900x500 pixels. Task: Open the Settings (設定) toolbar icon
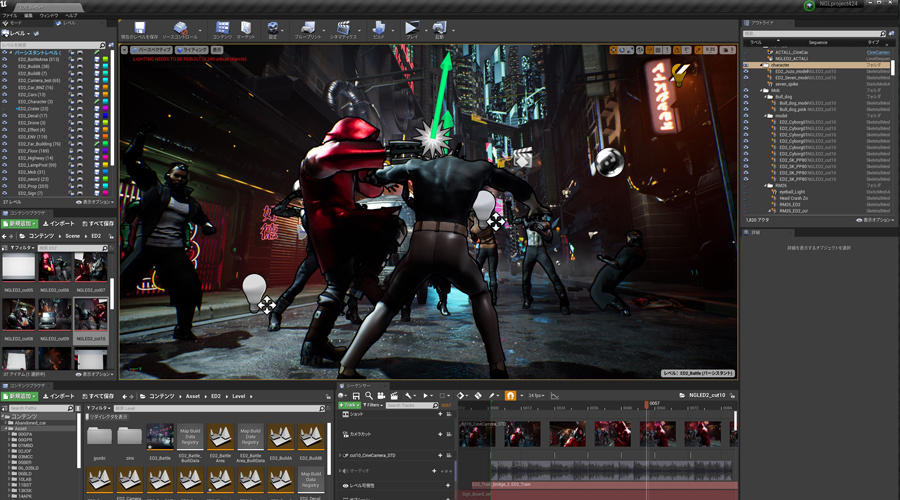coord(273,30)
